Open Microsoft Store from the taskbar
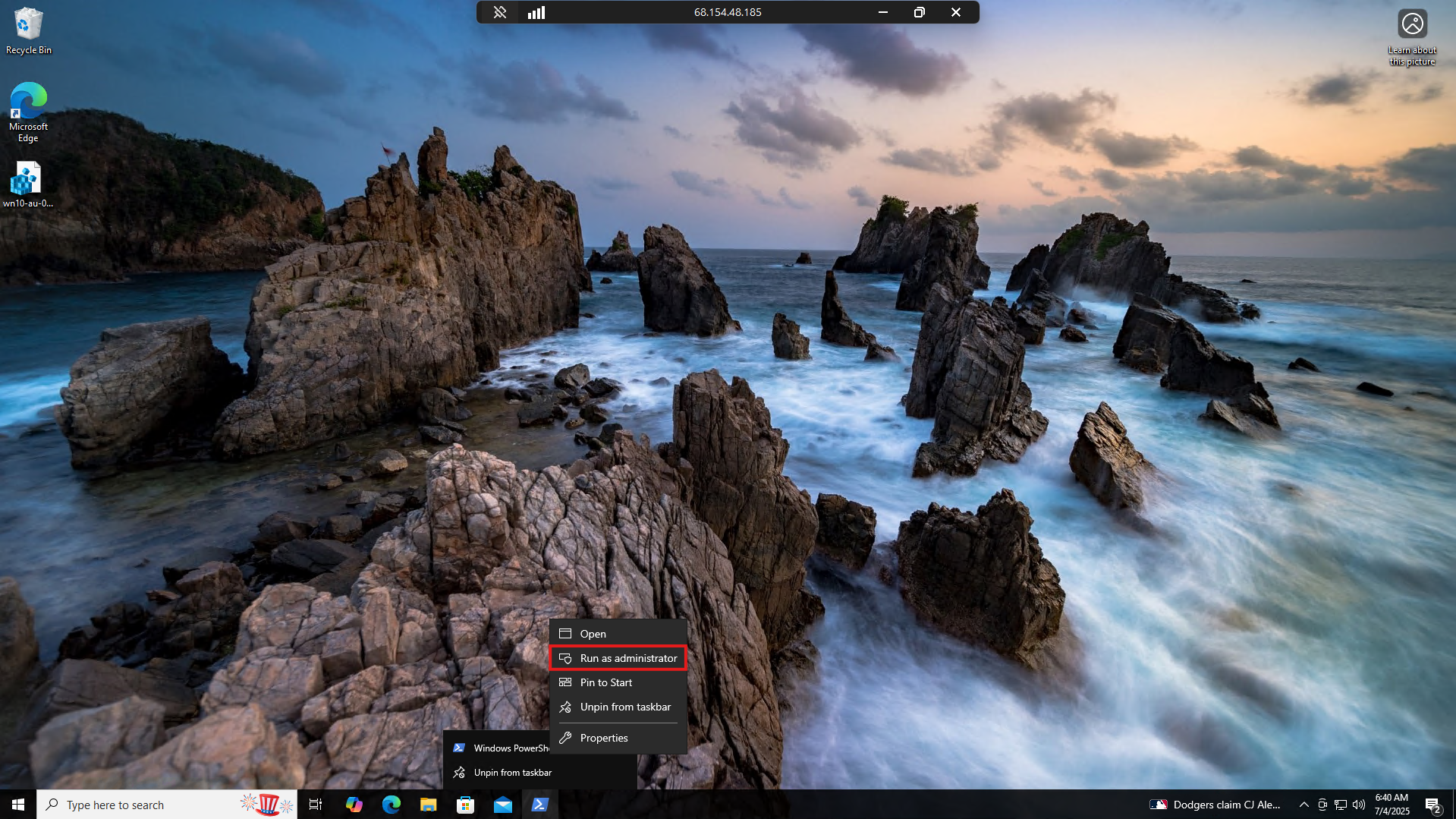 coord(466,805)
